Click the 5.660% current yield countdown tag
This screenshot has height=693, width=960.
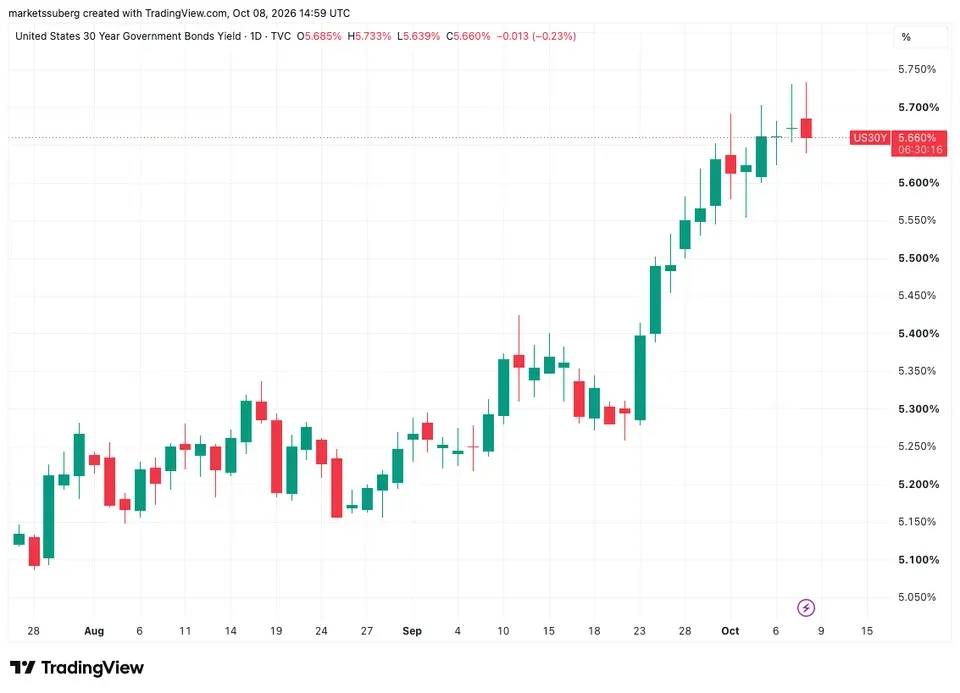[919, 143]
